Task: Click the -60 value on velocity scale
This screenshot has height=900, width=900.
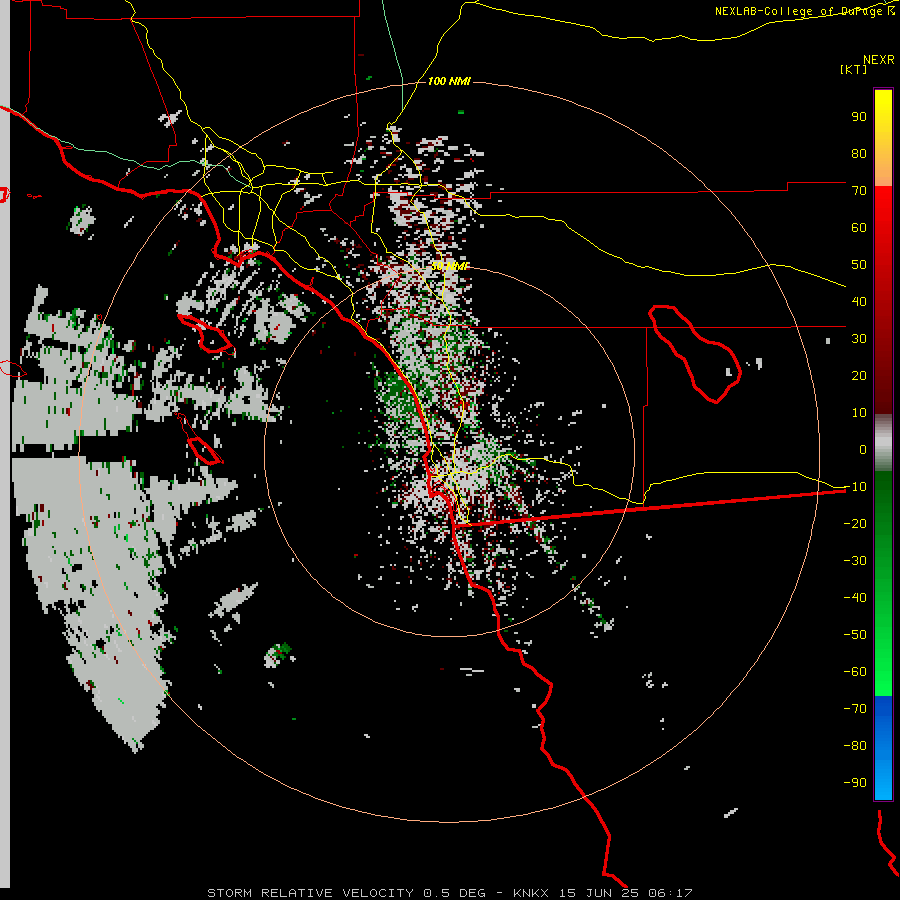Action: 855,672
